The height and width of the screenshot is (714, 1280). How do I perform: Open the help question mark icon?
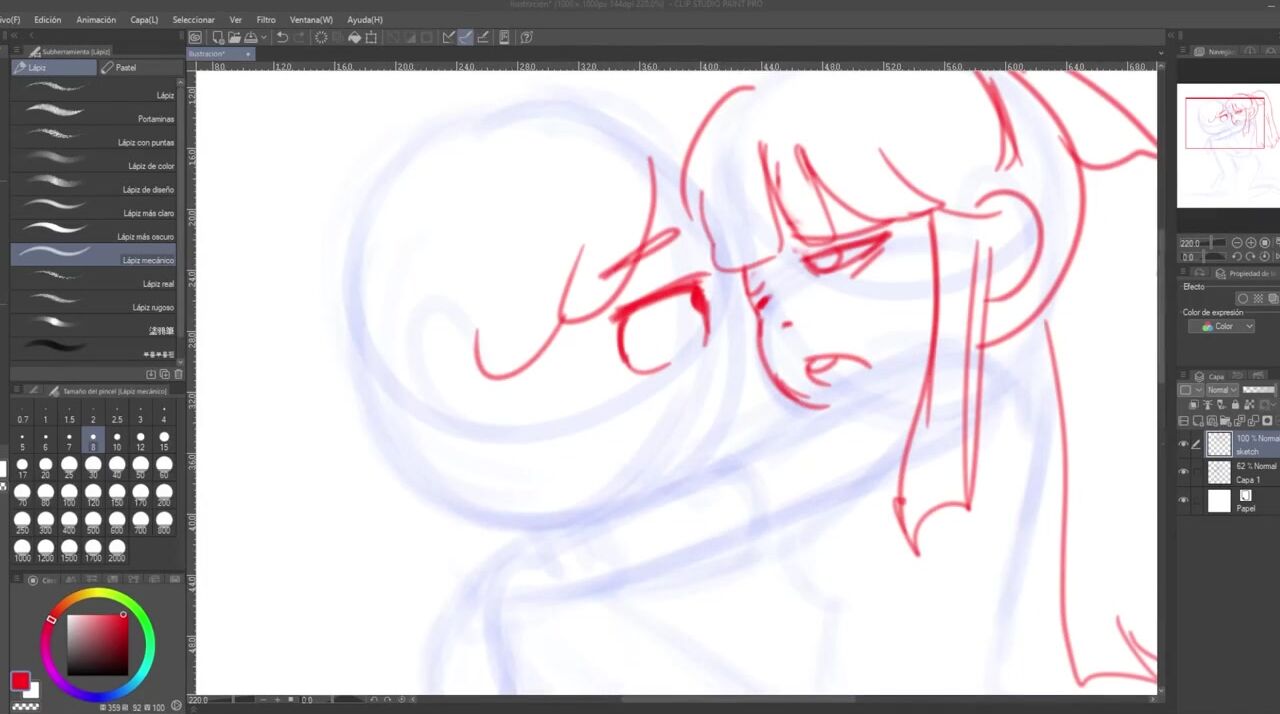pos(526,38)
